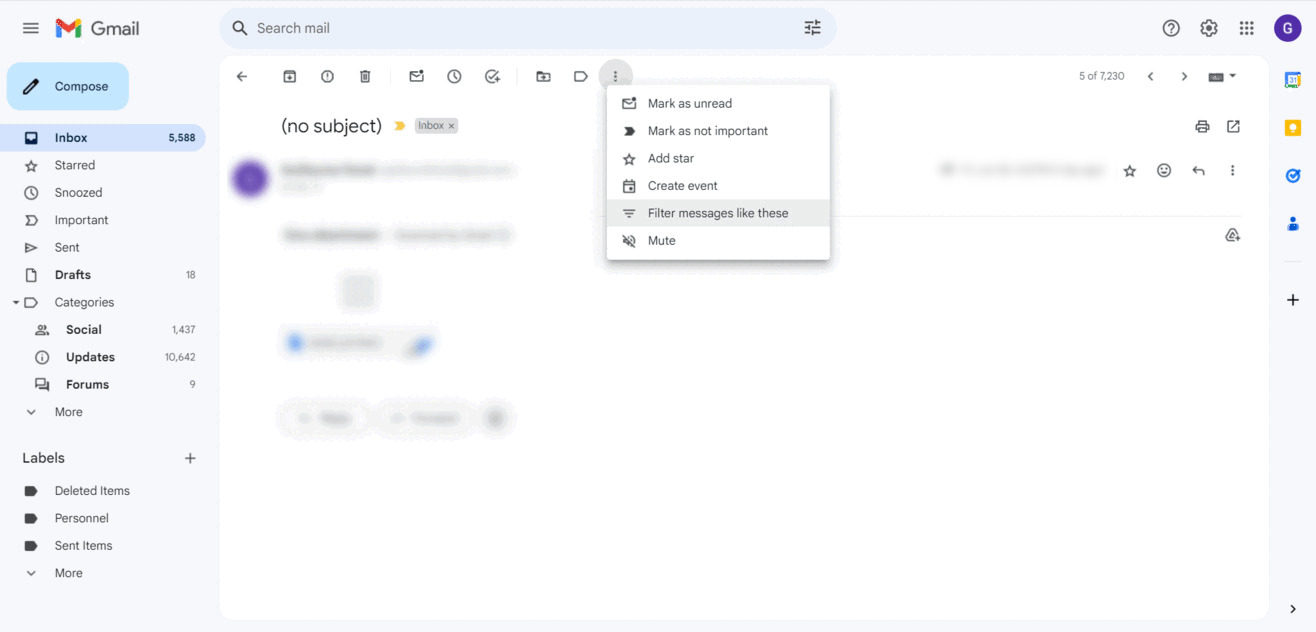Go back to inbox arrow
The height and width of the screenshot is (632, 1316).
coord(242,76)
